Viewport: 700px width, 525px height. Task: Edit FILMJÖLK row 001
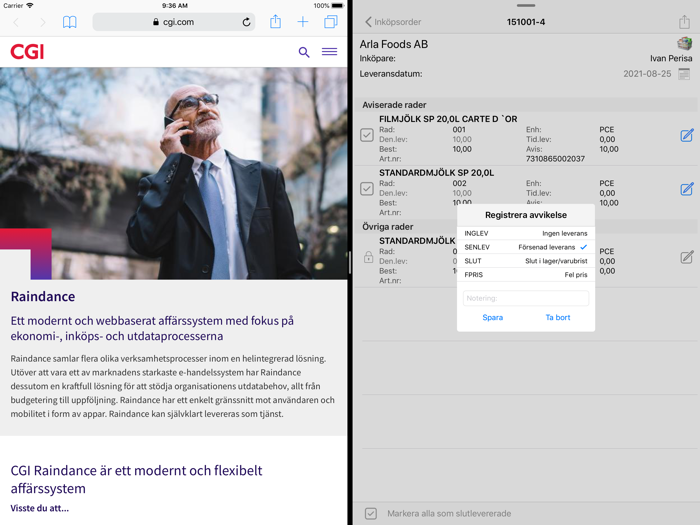point(687,135)
